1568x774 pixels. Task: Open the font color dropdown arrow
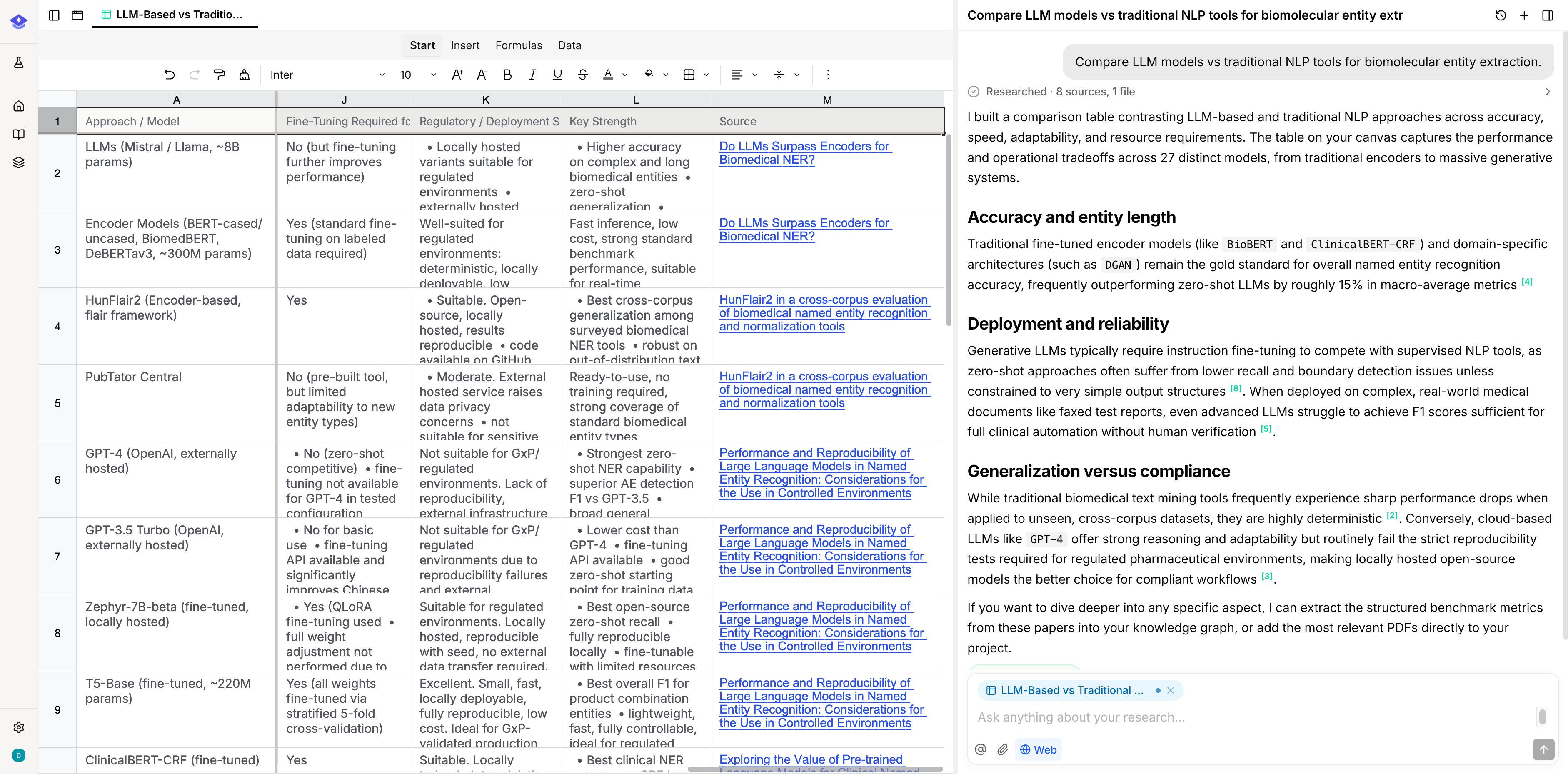coord(624,75)
